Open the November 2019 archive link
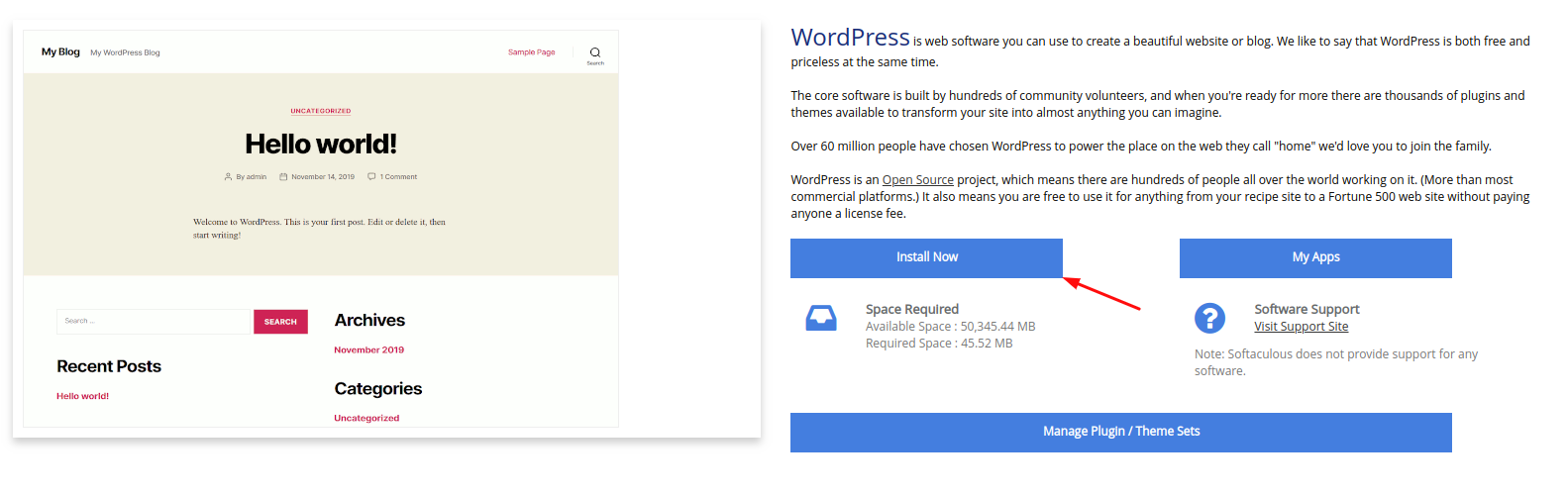The width and height of the screenshot is (1568, 496). (369, 350)
